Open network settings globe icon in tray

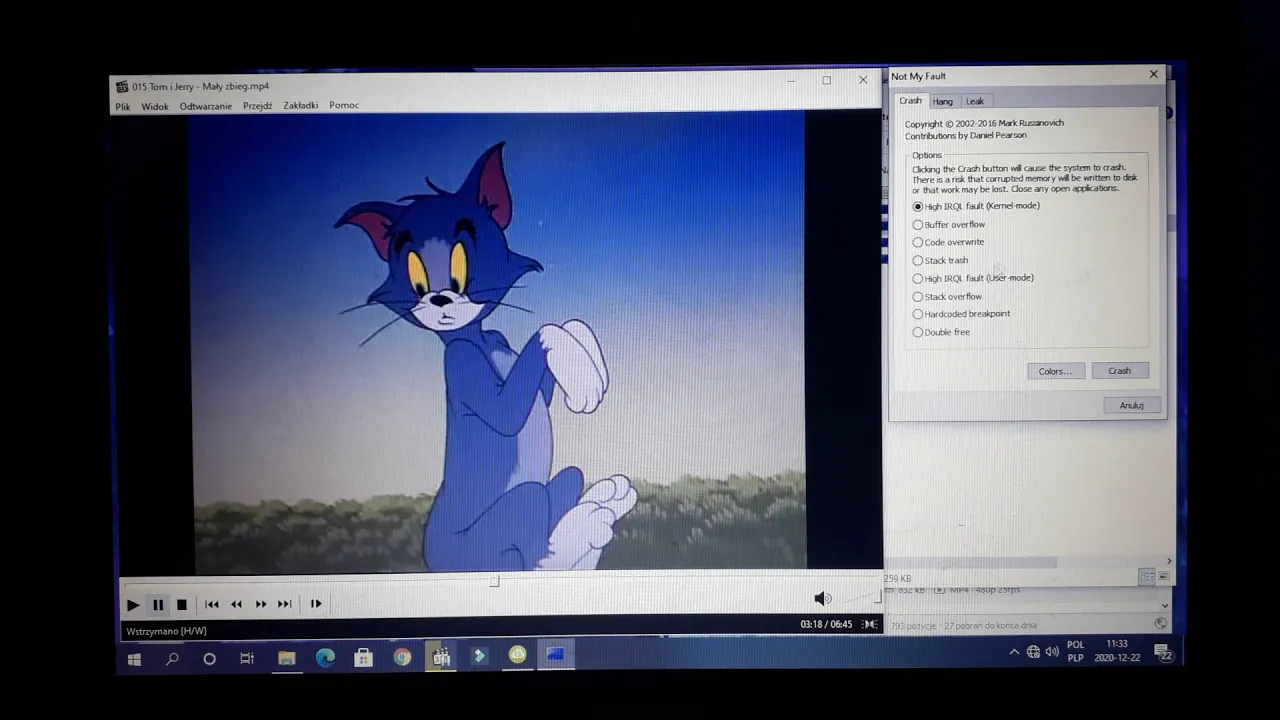coord(1033,652)
